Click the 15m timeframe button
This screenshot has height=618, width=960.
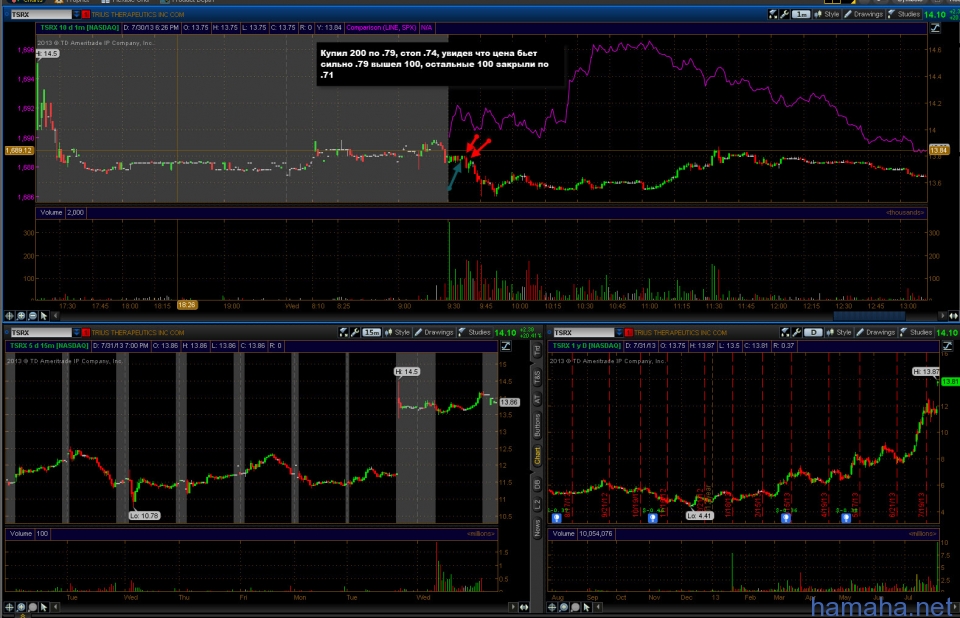[372, 333]
